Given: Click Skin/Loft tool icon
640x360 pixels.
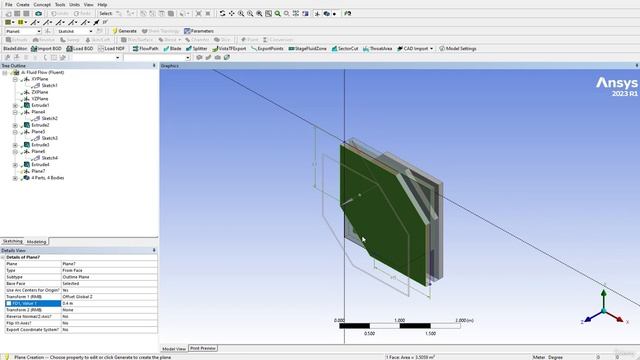Looking at the screenshot, I should (98, 40).
